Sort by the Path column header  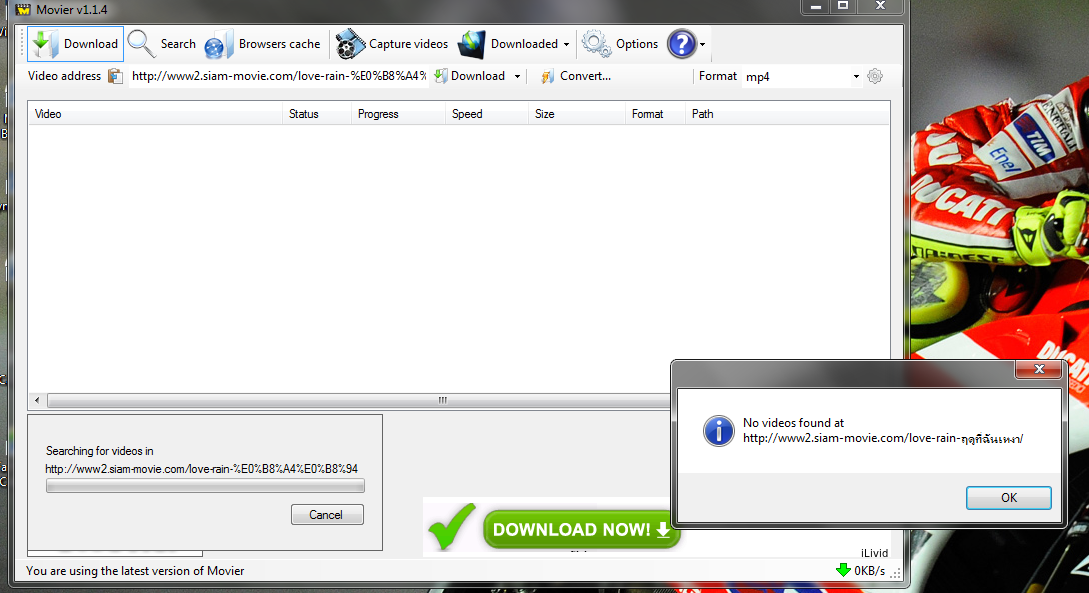click(788, 114)
